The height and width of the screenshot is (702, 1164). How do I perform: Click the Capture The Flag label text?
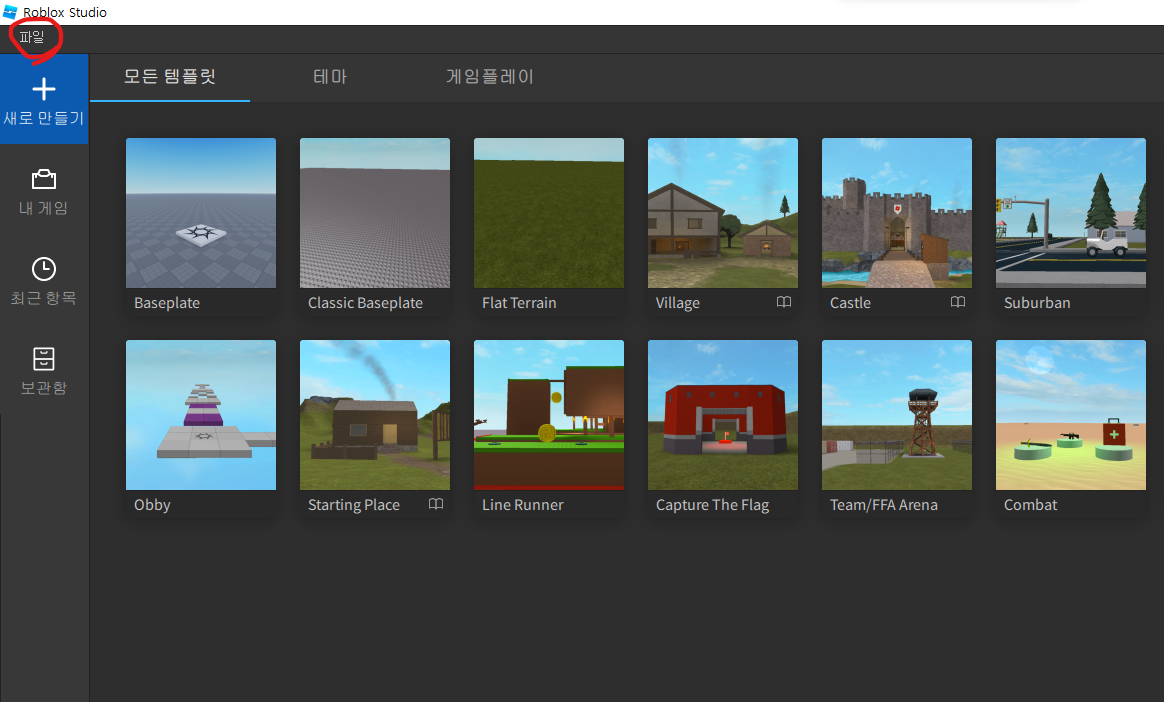pyautogui.click(x=713, y=505)
